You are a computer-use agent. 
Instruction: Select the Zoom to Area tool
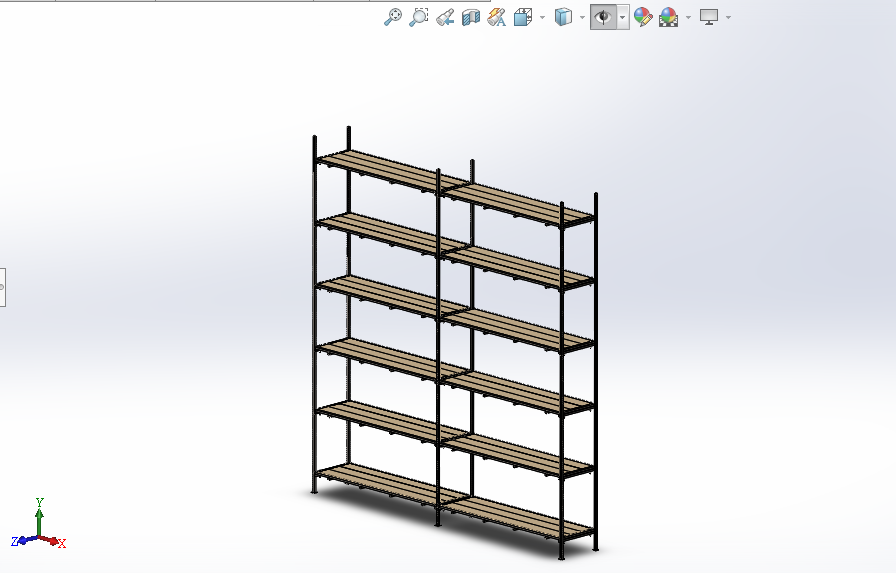[x=418, y=17]
